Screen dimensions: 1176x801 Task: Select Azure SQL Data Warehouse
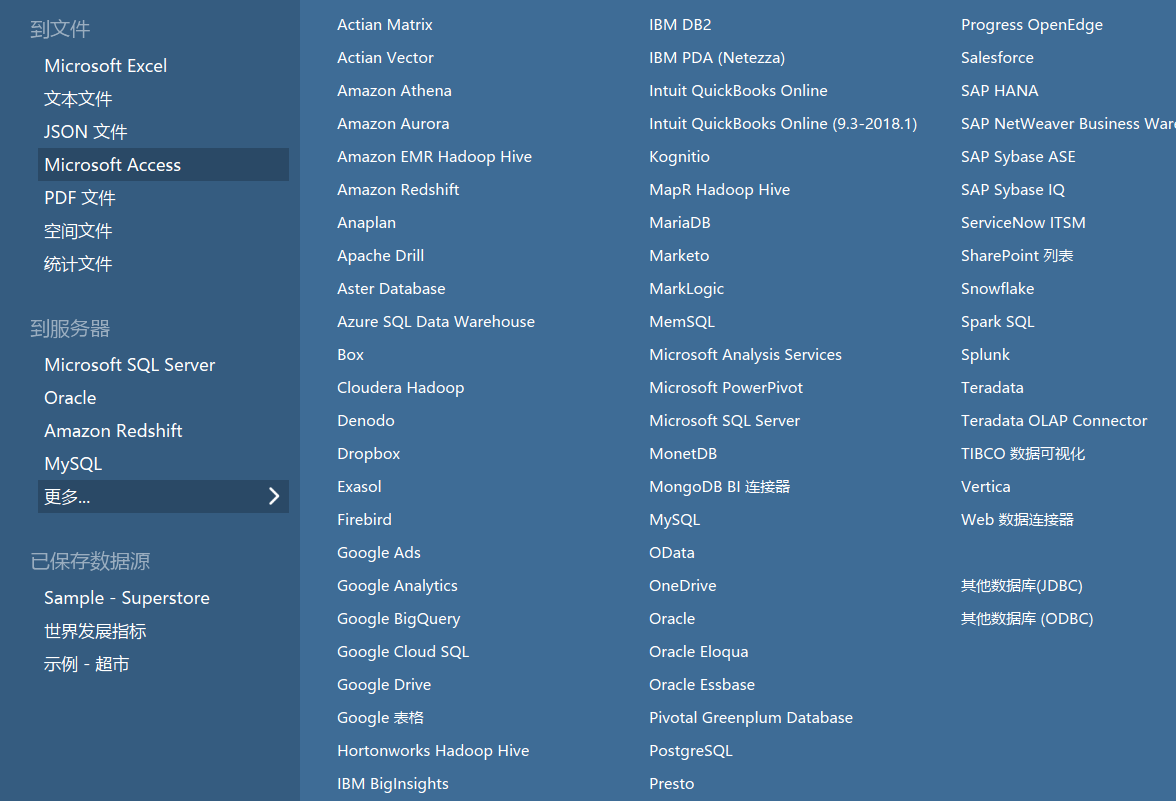pos(436,322)
